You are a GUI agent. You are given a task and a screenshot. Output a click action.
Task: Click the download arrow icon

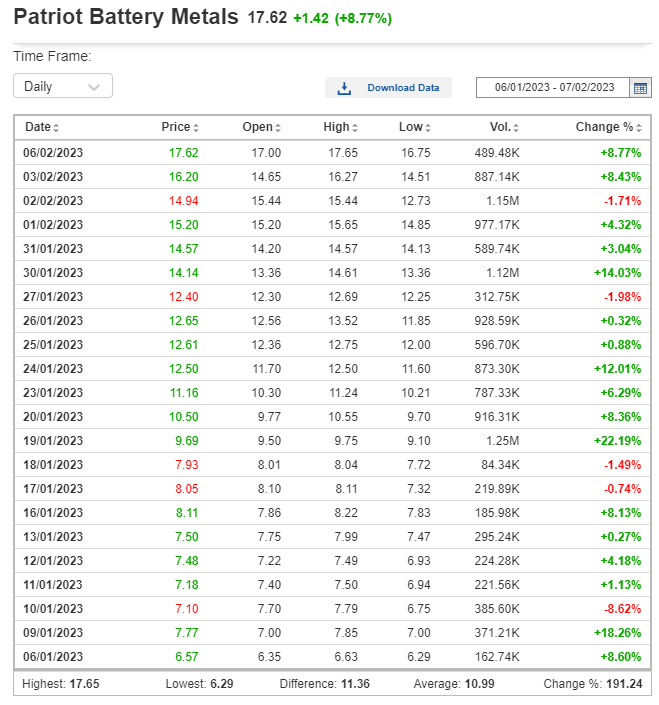pos(344,88)
